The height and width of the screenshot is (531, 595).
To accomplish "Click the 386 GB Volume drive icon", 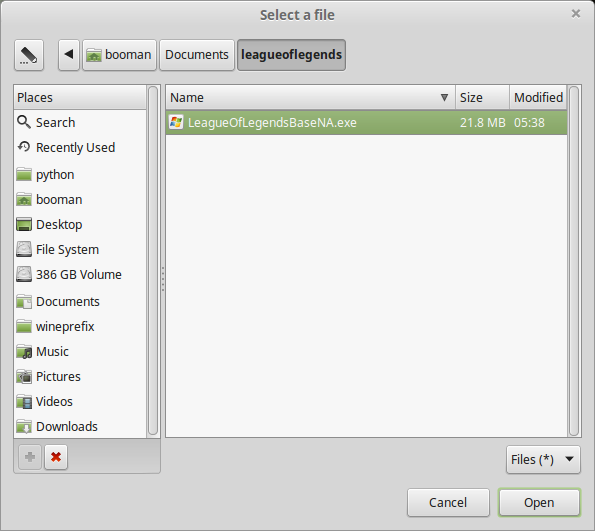I will point(24,274).
